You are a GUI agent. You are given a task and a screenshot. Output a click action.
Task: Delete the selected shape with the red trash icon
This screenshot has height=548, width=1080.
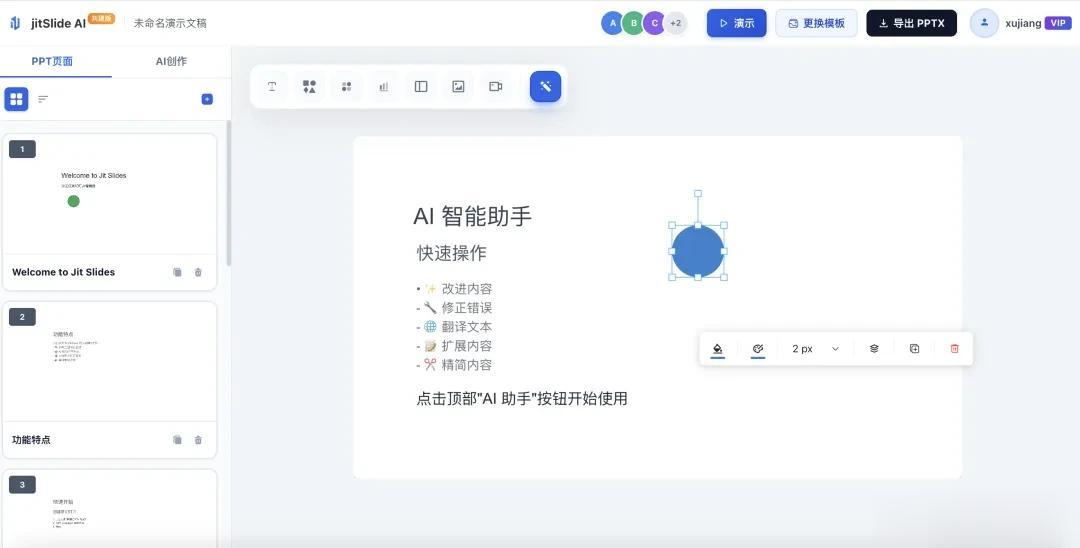(x=954, y=348)
